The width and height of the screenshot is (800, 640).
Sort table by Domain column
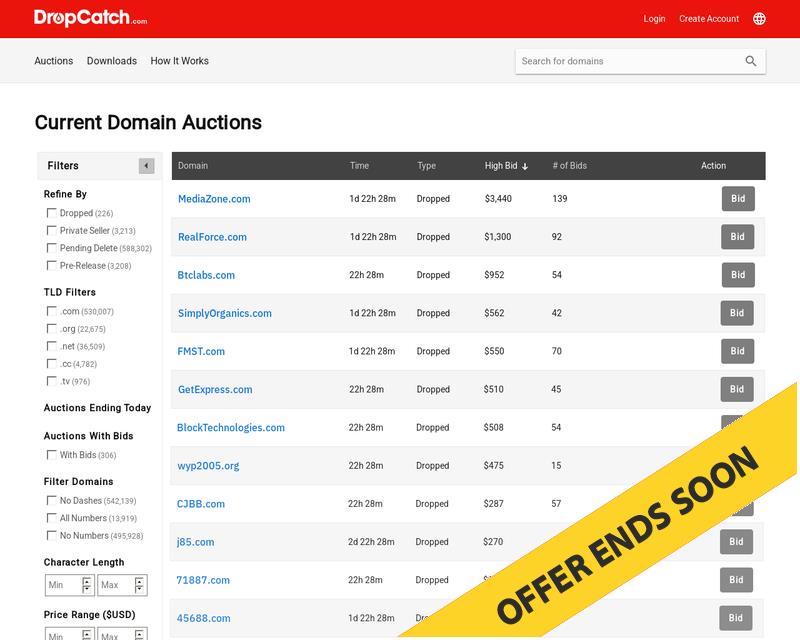point(193,166)
